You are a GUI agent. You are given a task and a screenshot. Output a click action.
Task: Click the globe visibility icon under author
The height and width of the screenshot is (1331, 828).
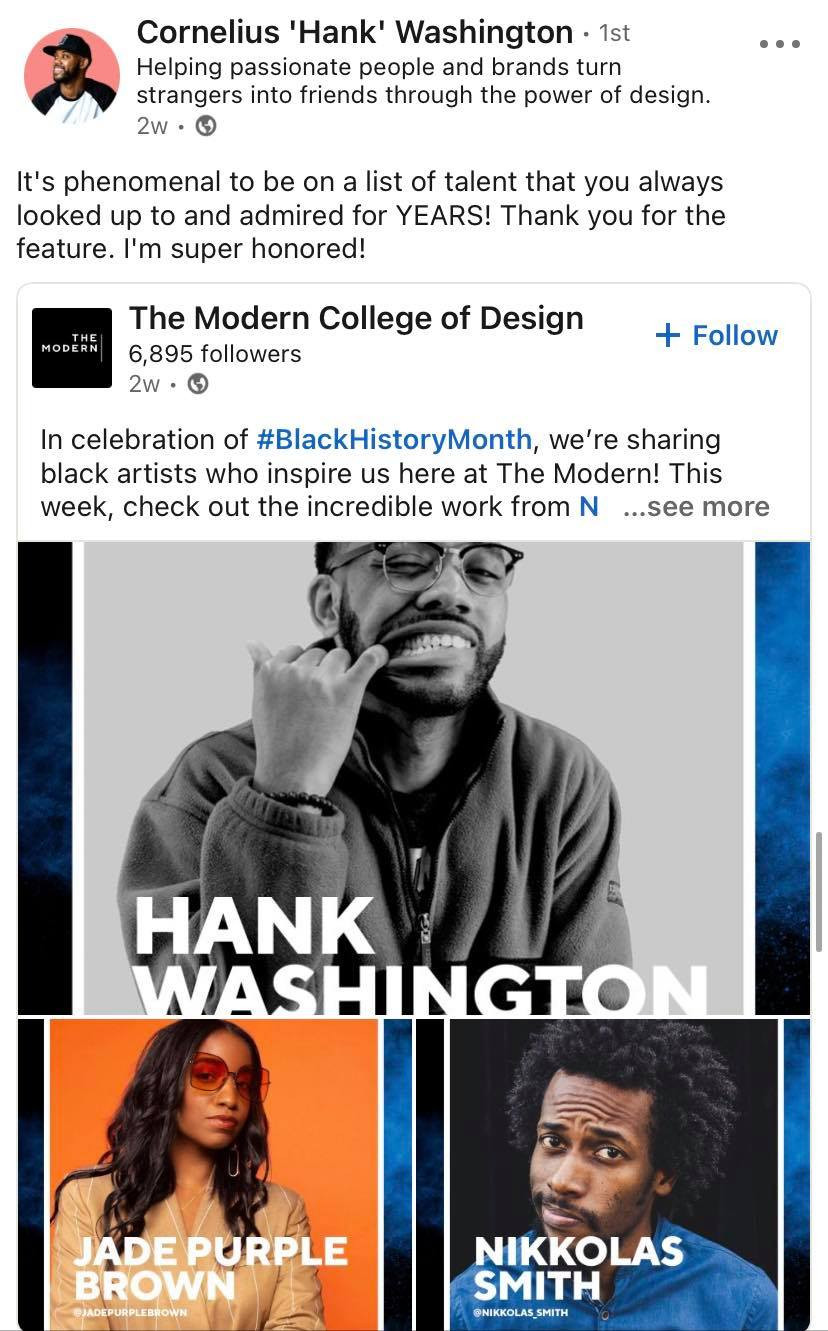(205, 126)
